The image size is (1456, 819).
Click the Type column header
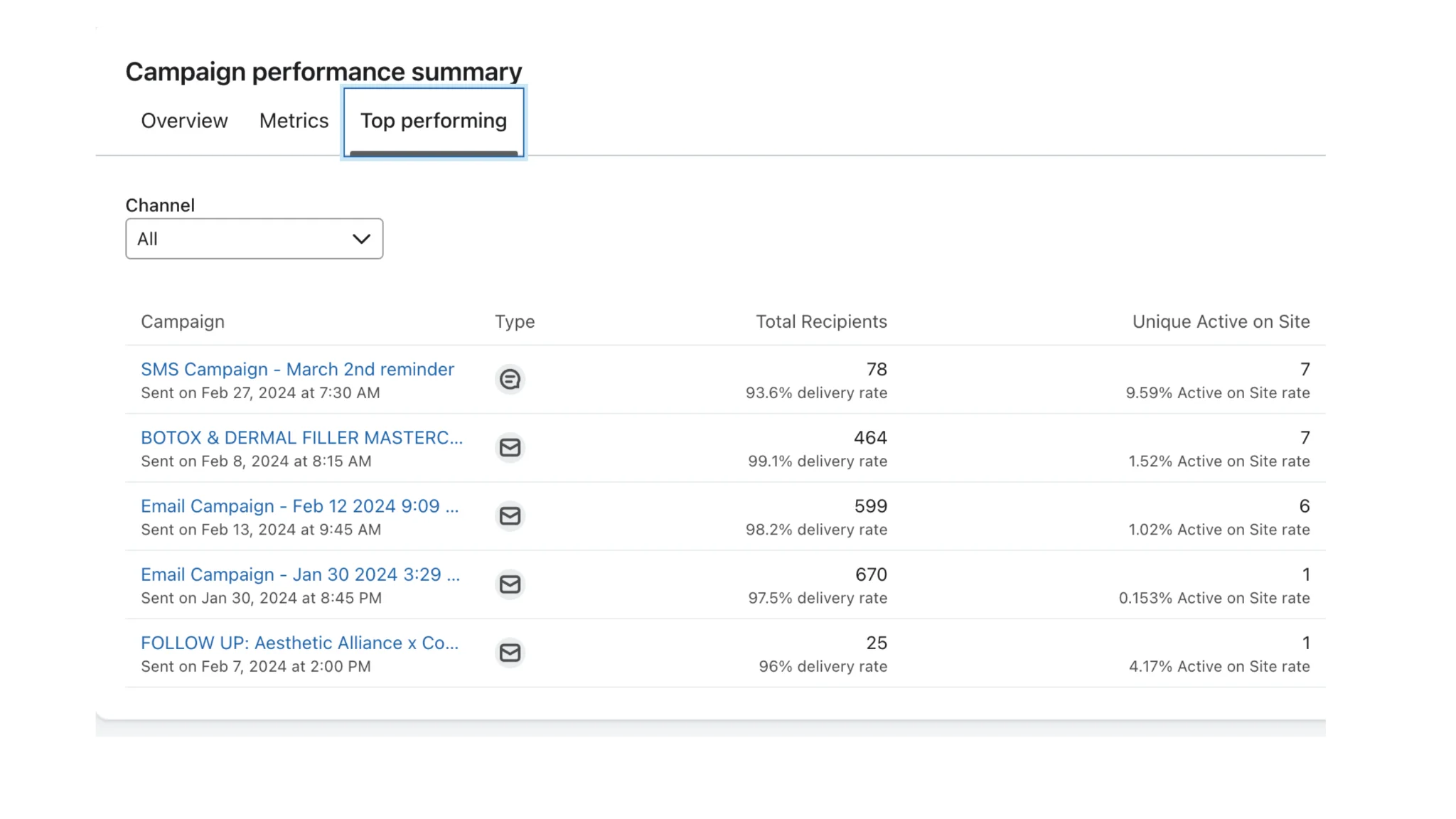515,322
